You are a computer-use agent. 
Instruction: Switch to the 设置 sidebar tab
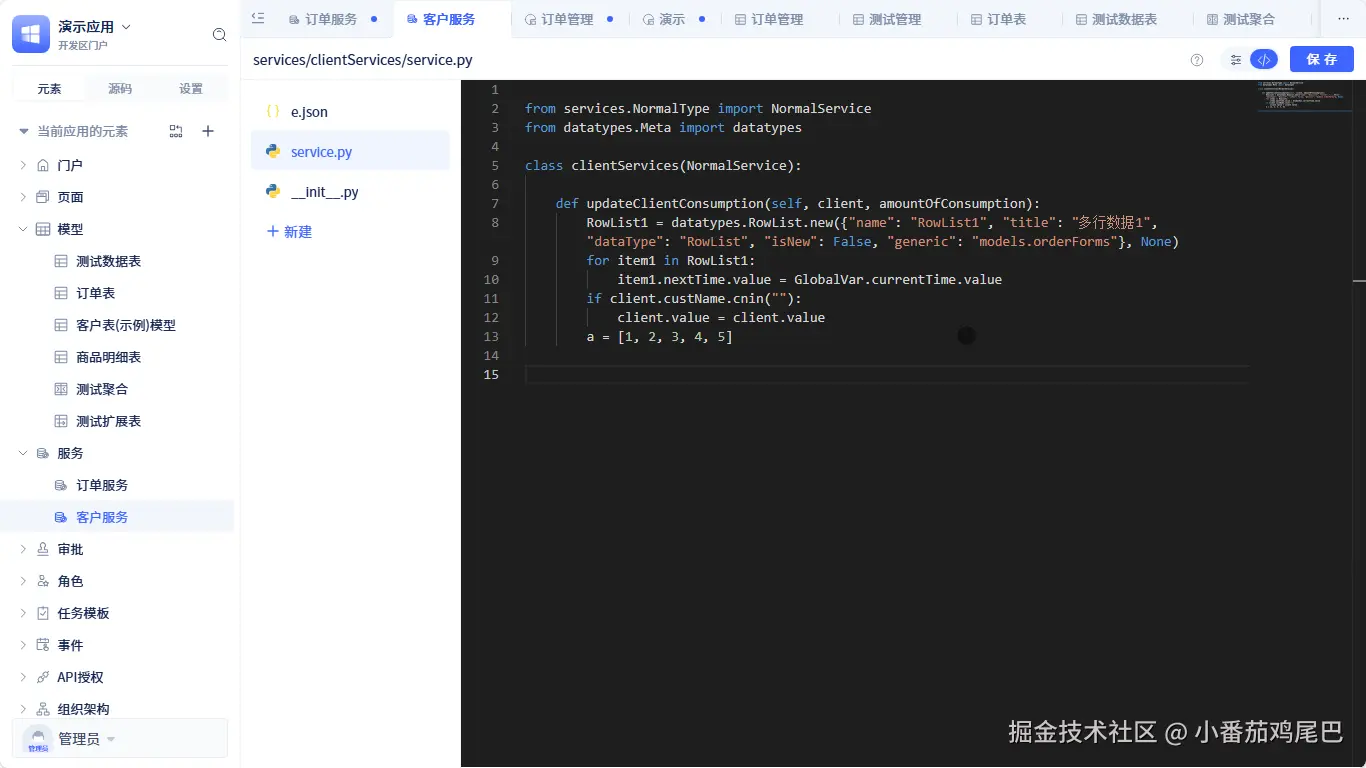click(x=191, y=89)
